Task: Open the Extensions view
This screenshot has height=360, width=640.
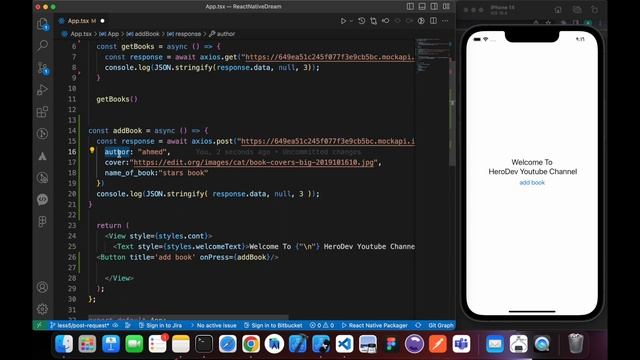Action: (42, 112)
